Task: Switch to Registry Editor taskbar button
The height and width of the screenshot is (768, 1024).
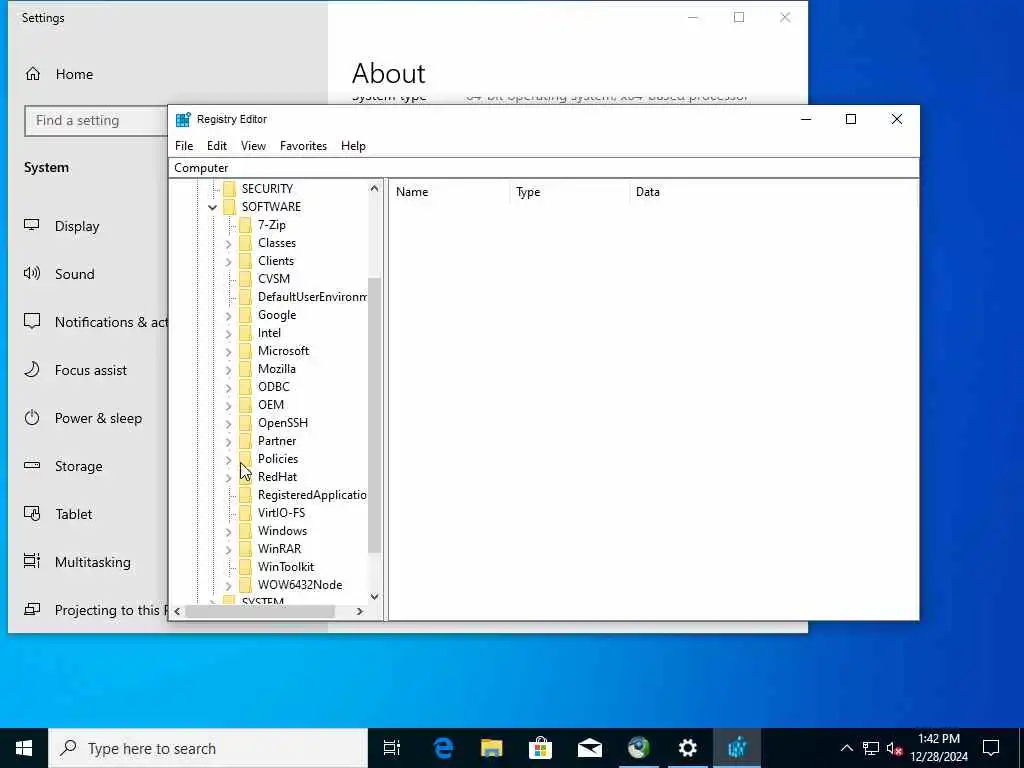Action: [x=737, y=748]
